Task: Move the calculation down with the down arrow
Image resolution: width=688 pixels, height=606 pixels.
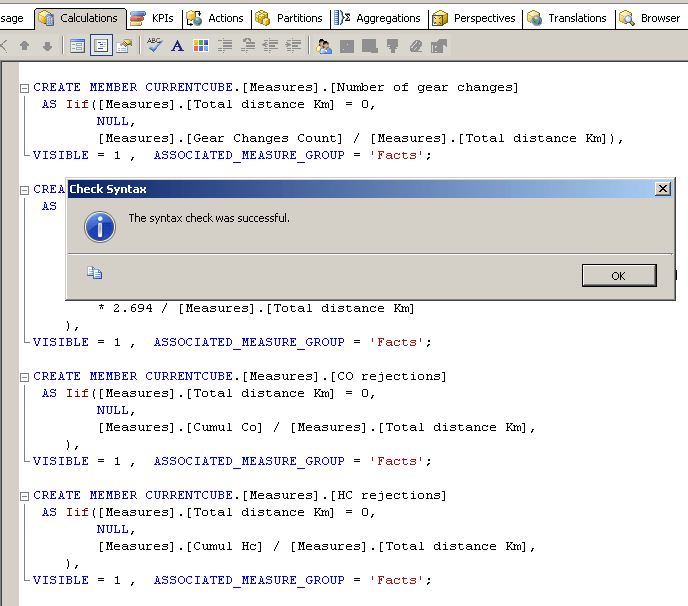Action: (x=47, y=46)
